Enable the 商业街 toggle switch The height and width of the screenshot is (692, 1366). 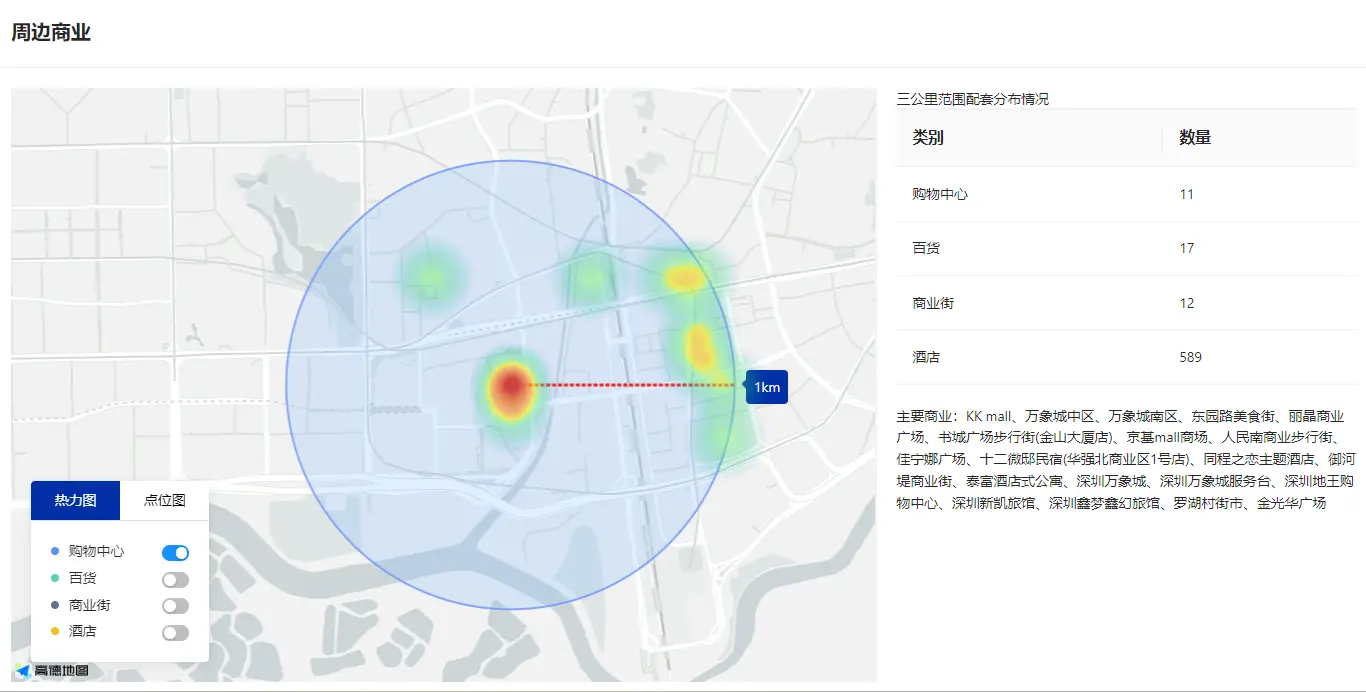(175, 605)
